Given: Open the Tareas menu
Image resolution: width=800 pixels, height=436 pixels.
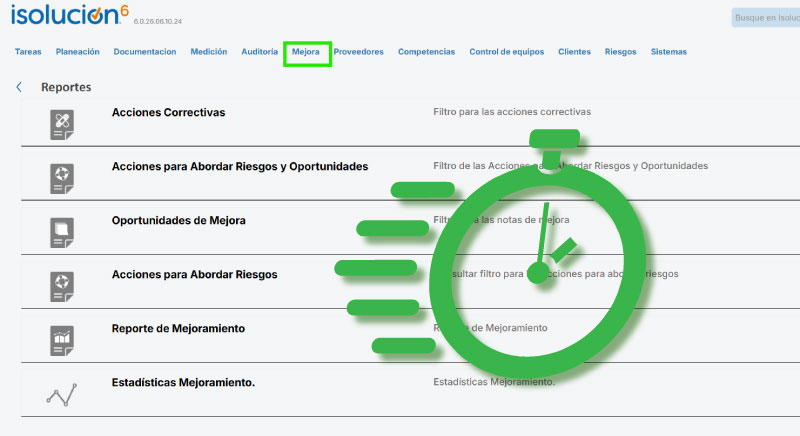Looking at the screenshot, I should pyautogui.click(x=28, y=52).
